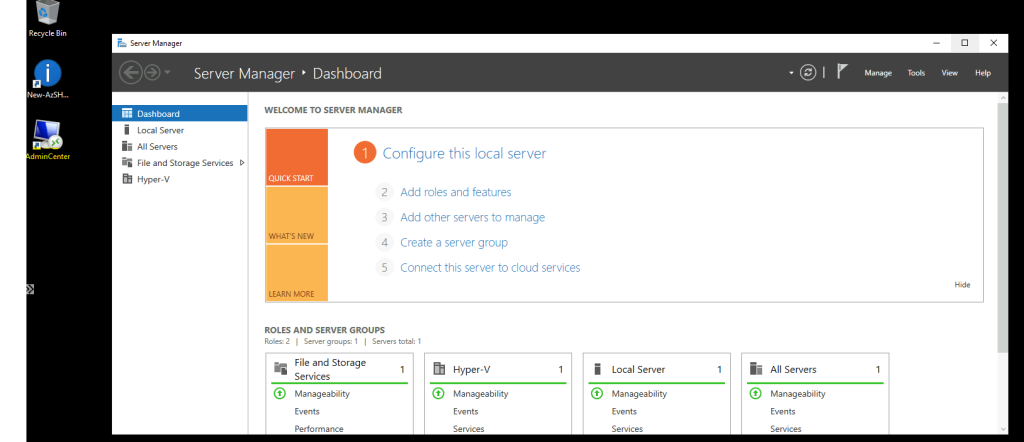Click Manageability status icon in Local Server tile
This screenshot has width=1024, height=442.
597,394
